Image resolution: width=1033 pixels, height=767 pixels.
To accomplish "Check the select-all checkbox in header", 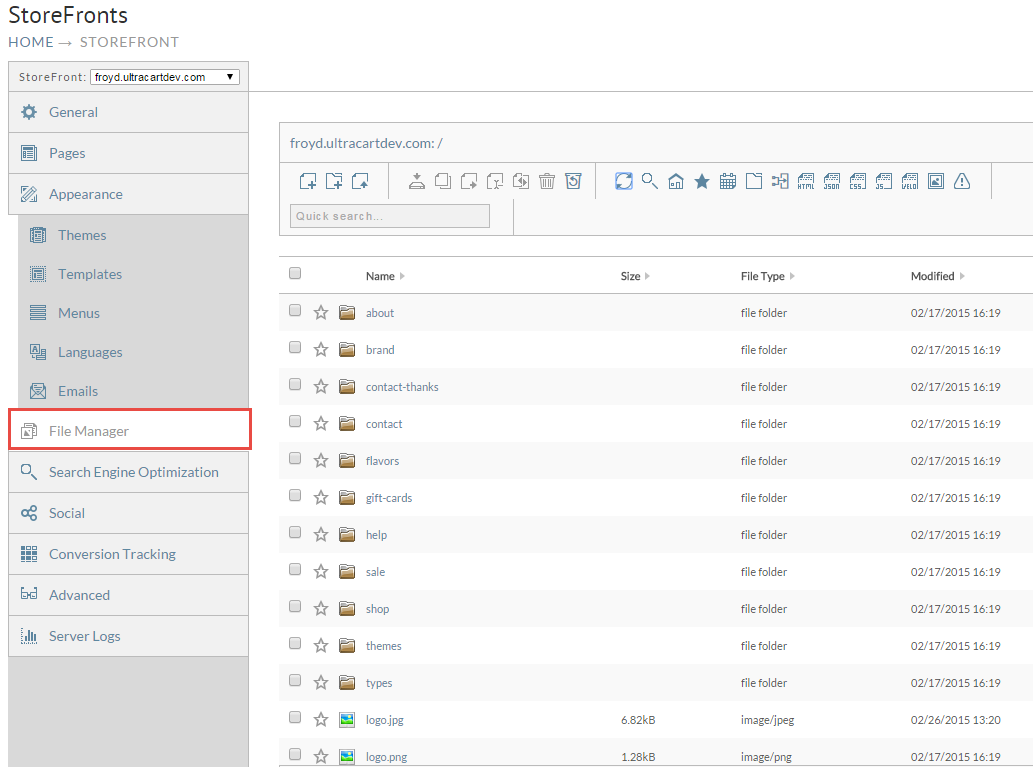I will click(295, 273).
